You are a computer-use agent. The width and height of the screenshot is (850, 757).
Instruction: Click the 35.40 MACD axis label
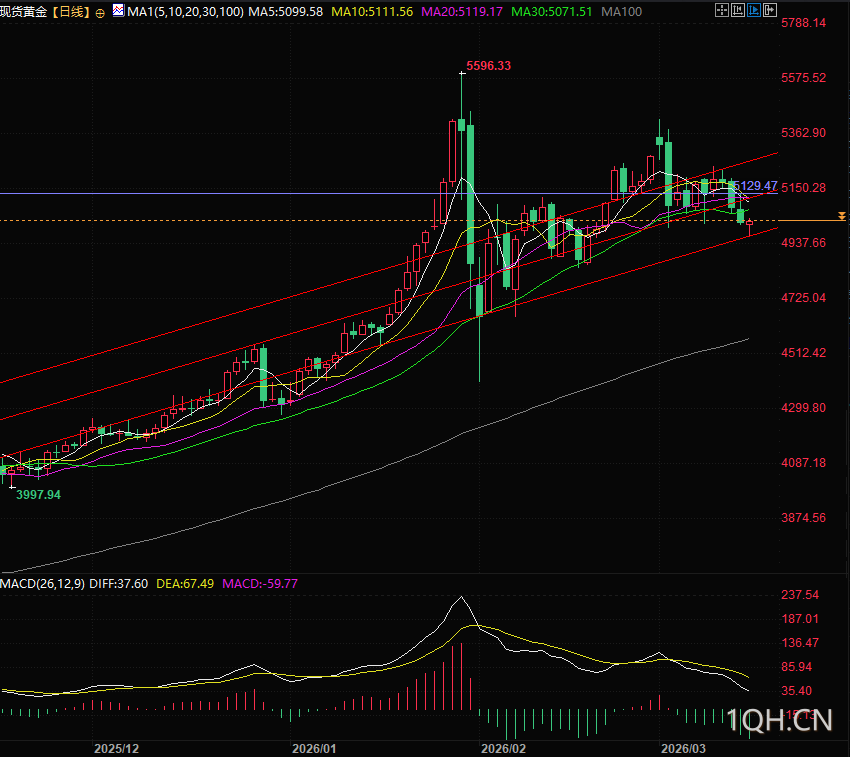[797, 691]
